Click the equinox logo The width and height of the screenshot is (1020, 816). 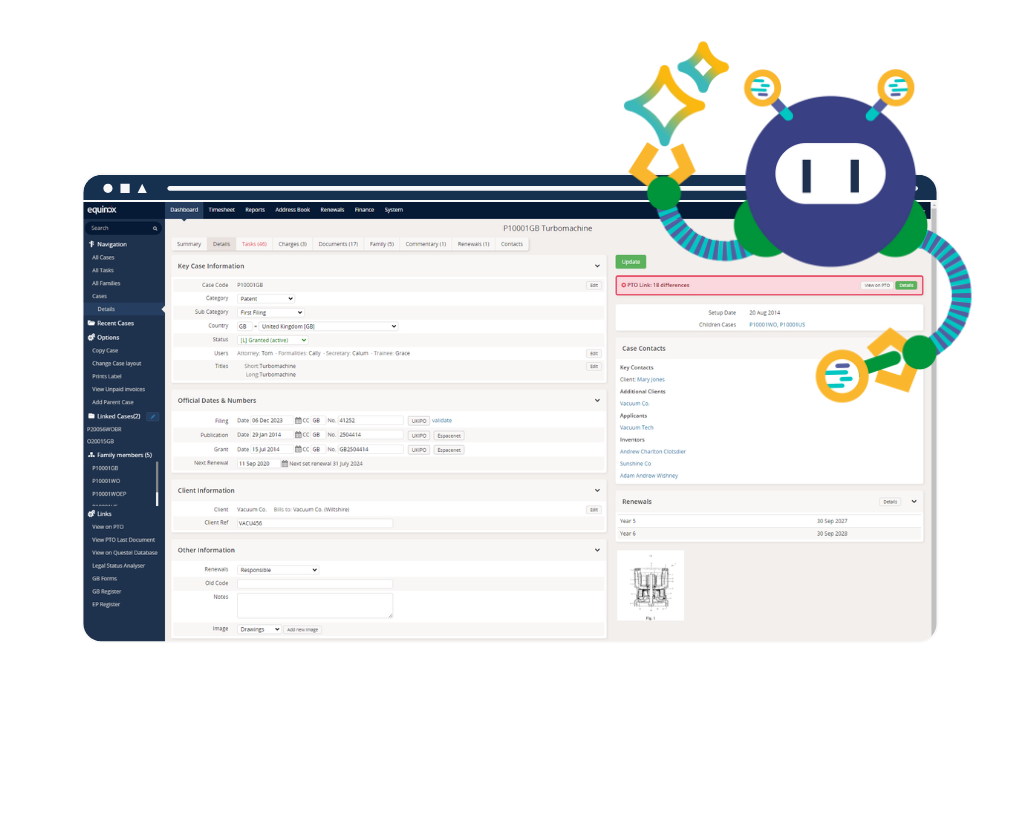[x=104, y=211]
